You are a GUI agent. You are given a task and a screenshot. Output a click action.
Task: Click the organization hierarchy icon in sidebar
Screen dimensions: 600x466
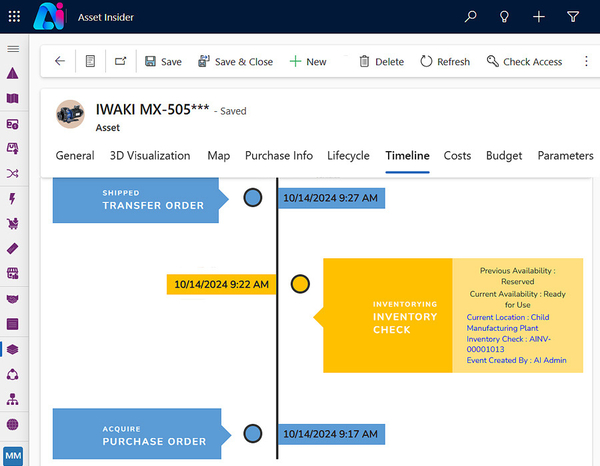(13, 399)
